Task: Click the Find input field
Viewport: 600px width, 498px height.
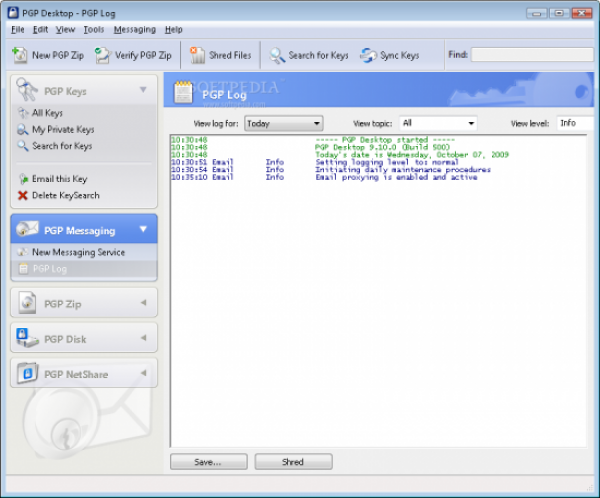Action: pyautogui.click(x=532, y=55)
